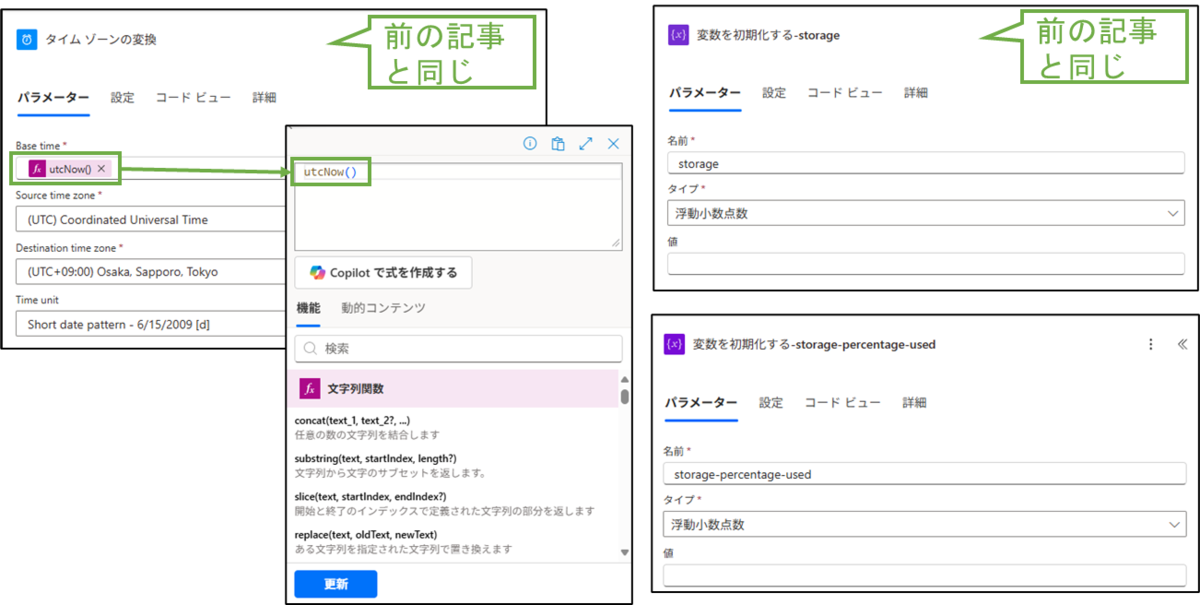Open the 設定 tab in the 変数を初期化する-storage panel
Viewport: 1200px width, 605px height.
point(774,93)
